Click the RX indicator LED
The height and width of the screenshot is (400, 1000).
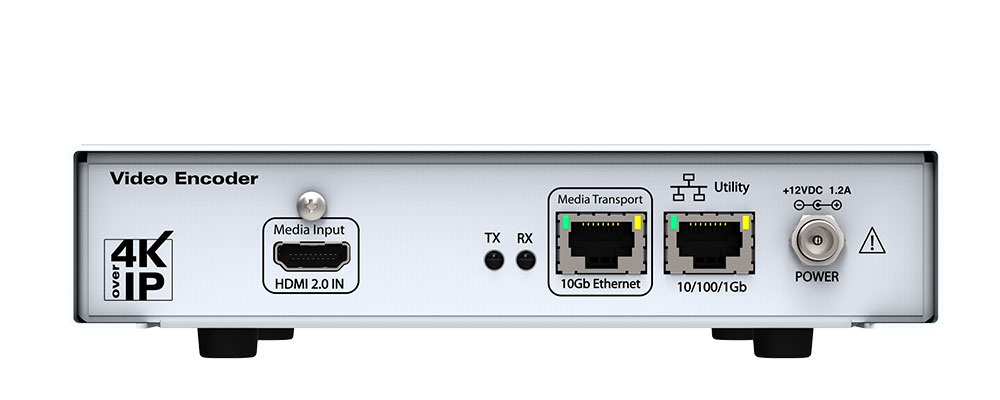[x=526, y=260]
